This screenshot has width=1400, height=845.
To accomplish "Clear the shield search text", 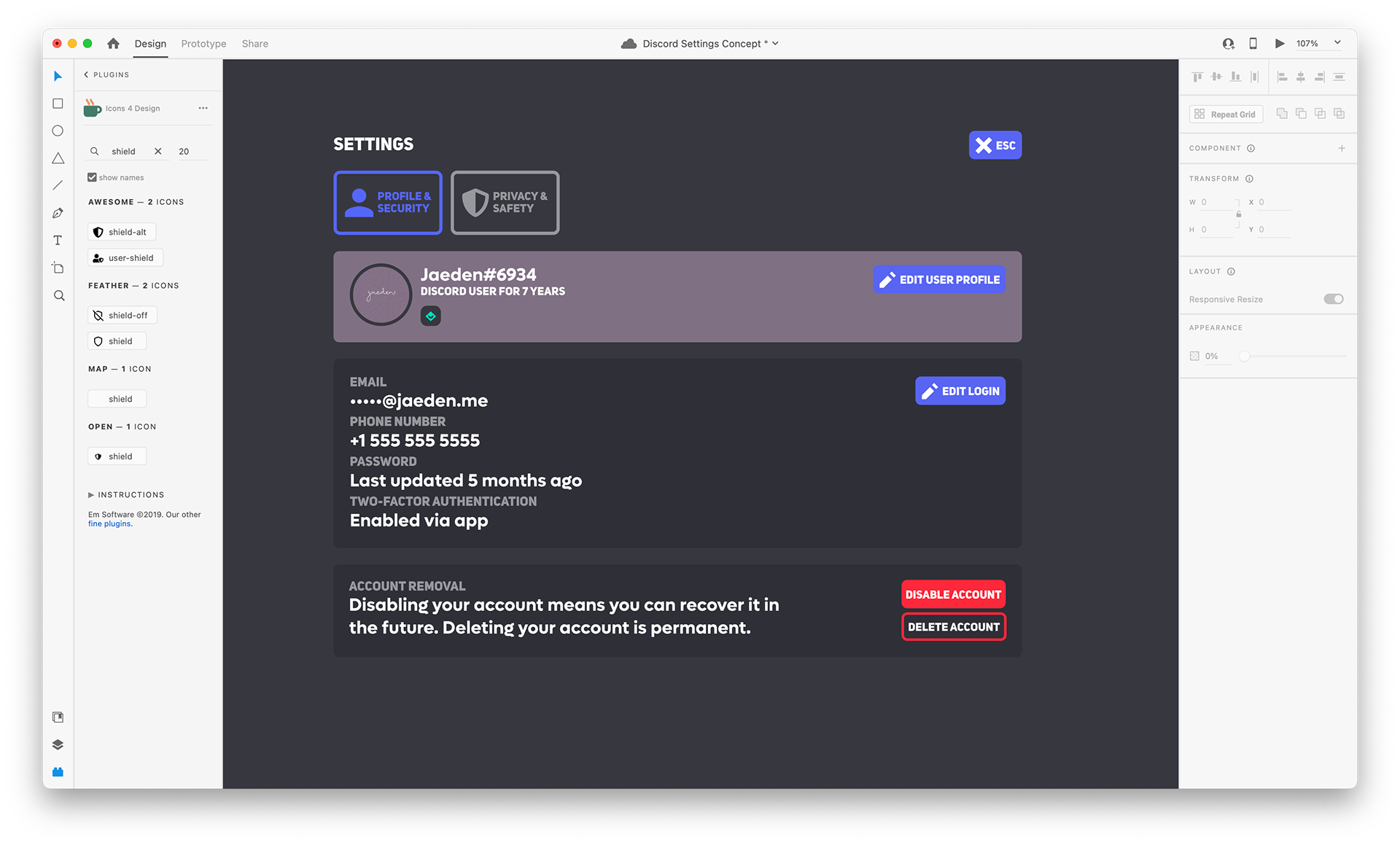I will coord(157,151).
